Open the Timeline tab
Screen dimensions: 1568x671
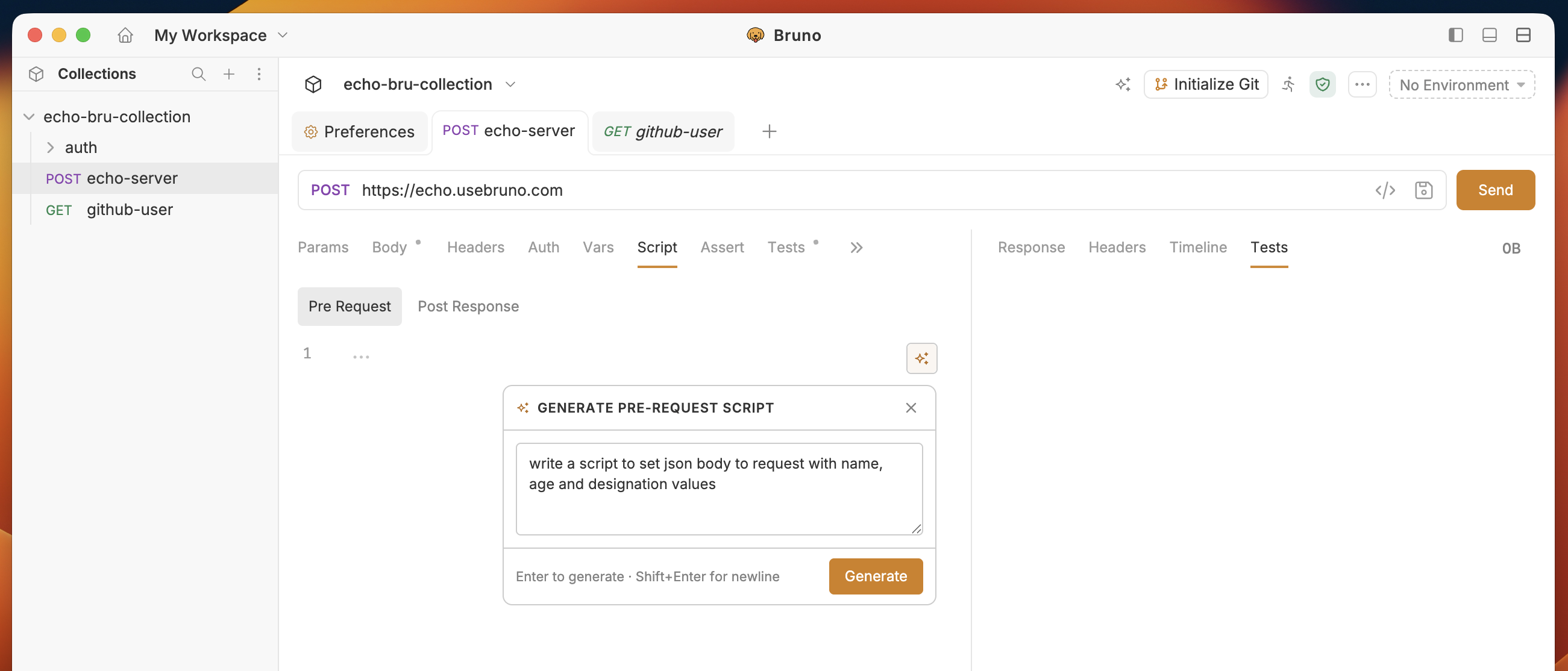pos(1198,247)
